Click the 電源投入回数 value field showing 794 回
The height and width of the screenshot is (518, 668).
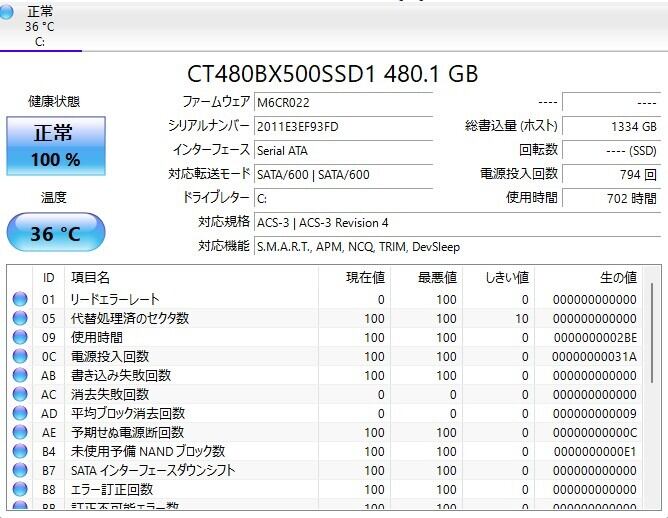click(610, 174)
